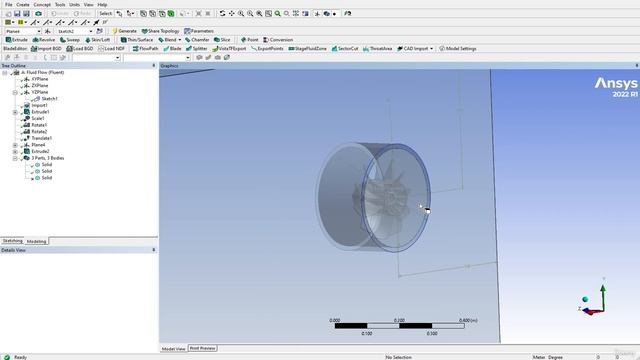Click the Revolve tool
Image resolution: width=640 pixels, height=360 pixels.
[44, 40]
